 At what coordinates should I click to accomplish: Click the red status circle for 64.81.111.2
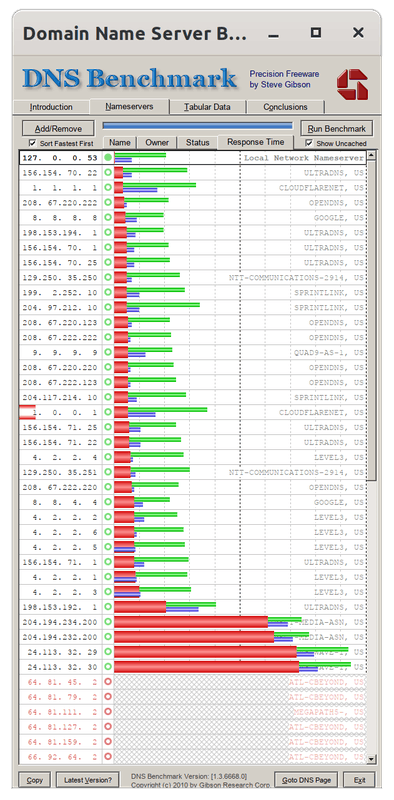click(108, 712)
